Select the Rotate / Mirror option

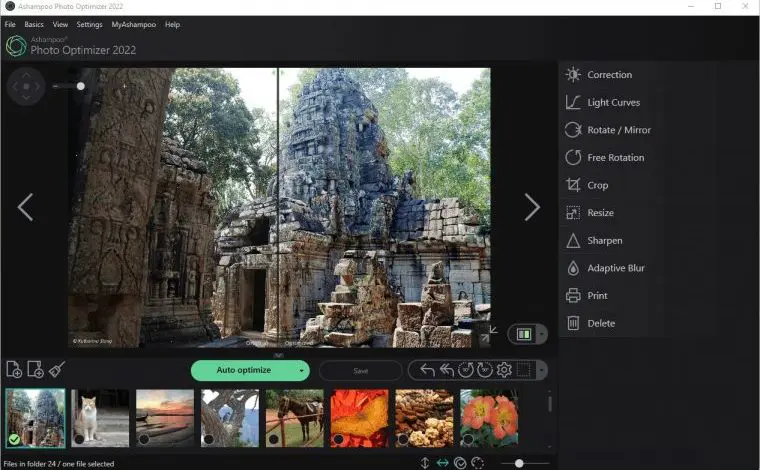pos(608,130)
